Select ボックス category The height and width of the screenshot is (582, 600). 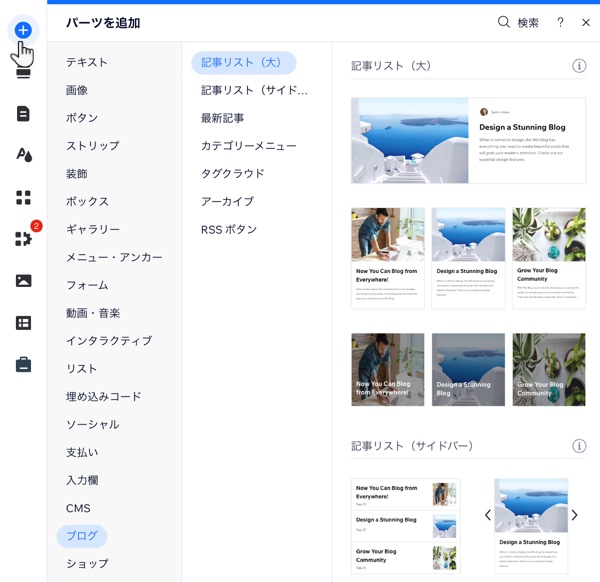click(87, 201)
